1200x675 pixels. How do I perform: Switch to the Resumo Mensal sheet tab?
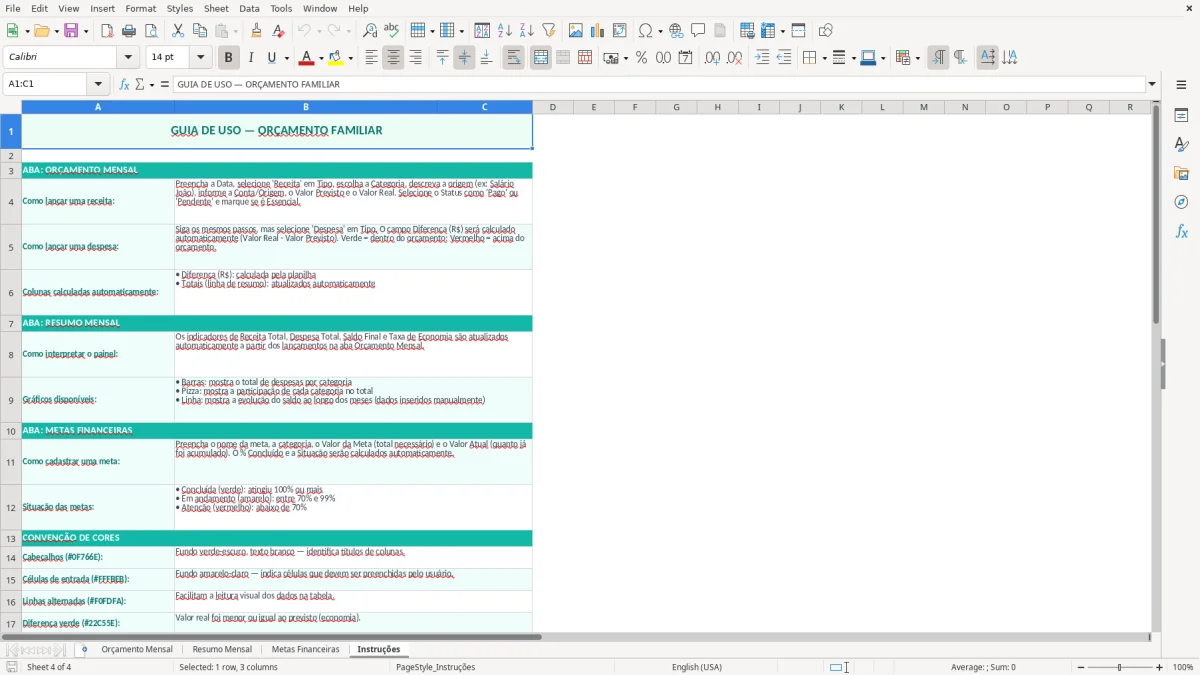(222, 649)
